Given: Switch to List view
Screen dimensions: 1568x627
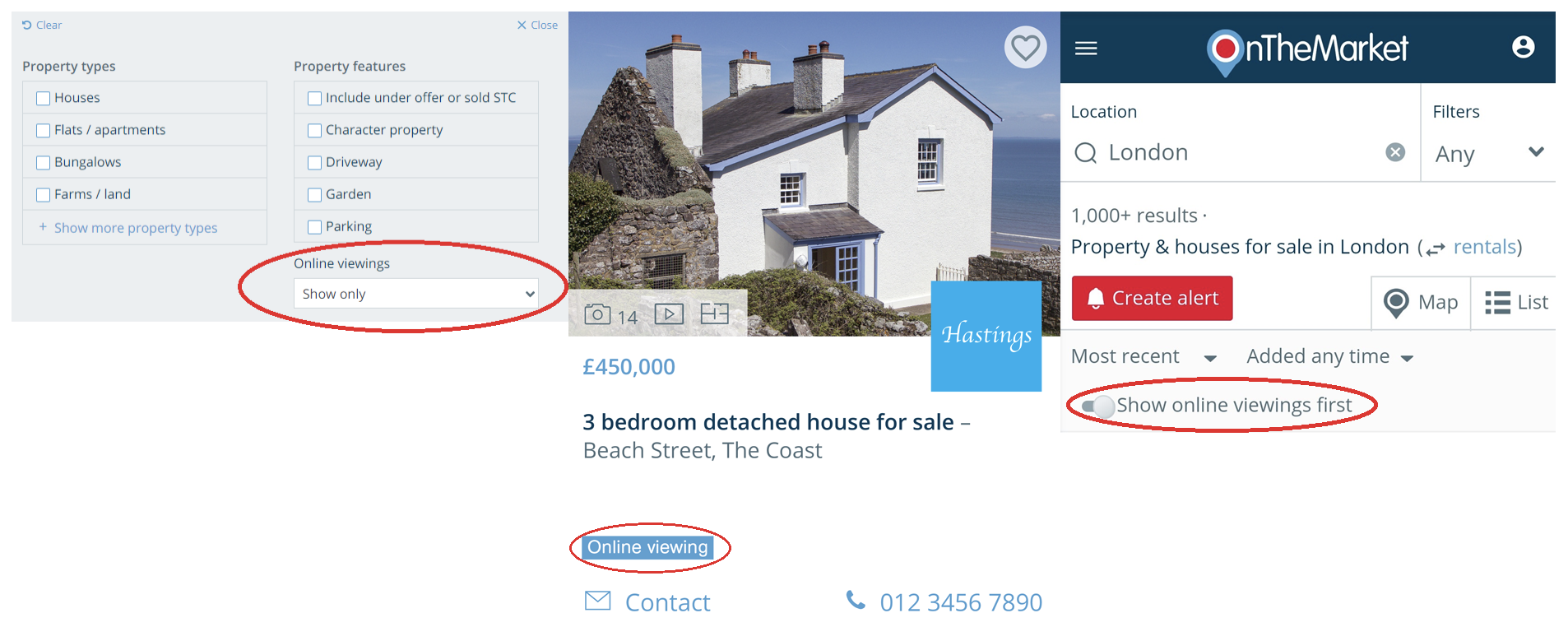Looking at the screenshot, I should (1515, 303).
